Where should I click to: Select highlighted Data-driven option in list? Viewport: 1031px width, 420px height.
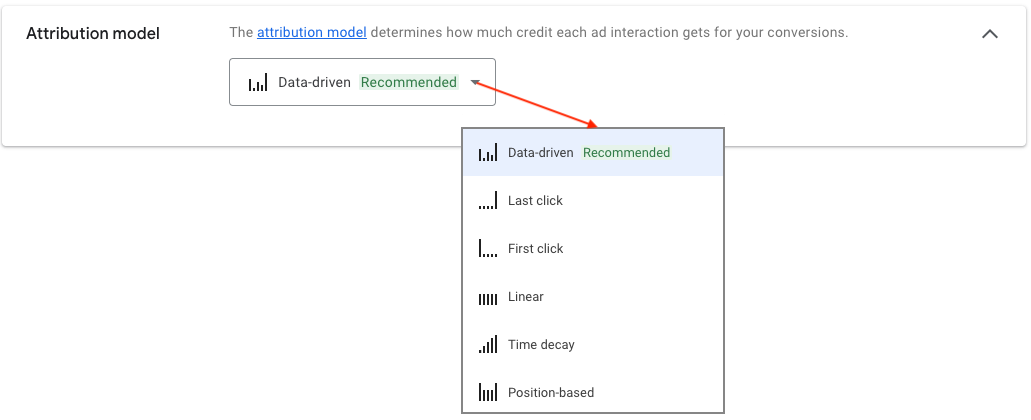592,152
